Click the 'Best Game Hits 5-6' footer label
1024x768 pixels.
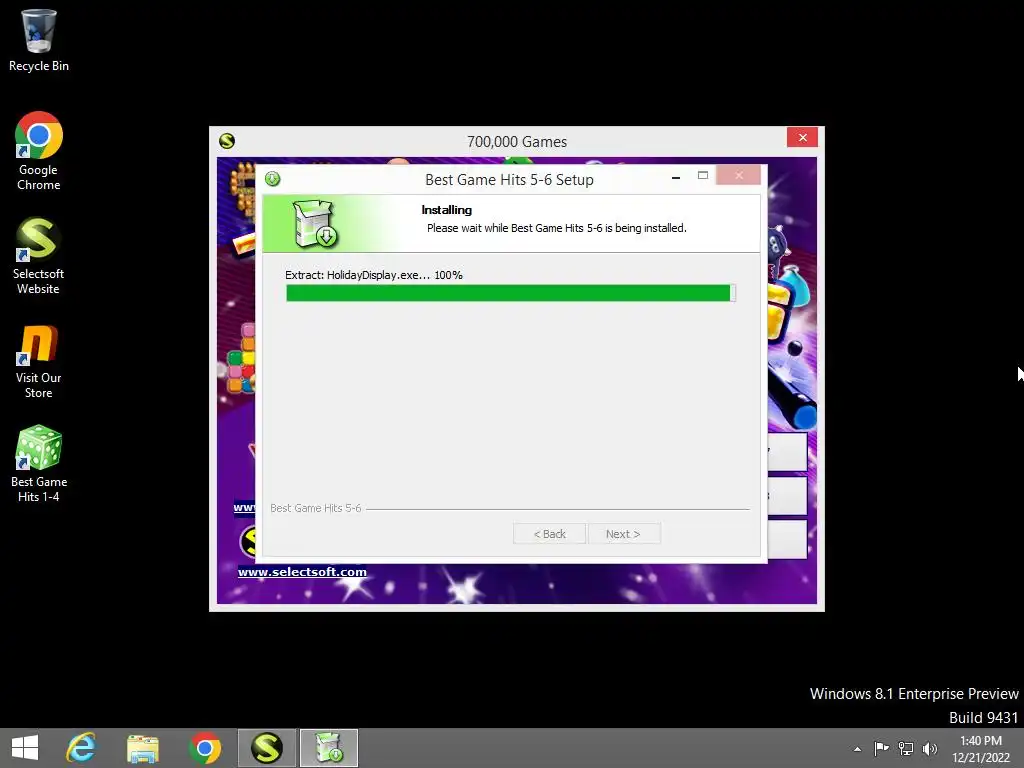[315, 508]
